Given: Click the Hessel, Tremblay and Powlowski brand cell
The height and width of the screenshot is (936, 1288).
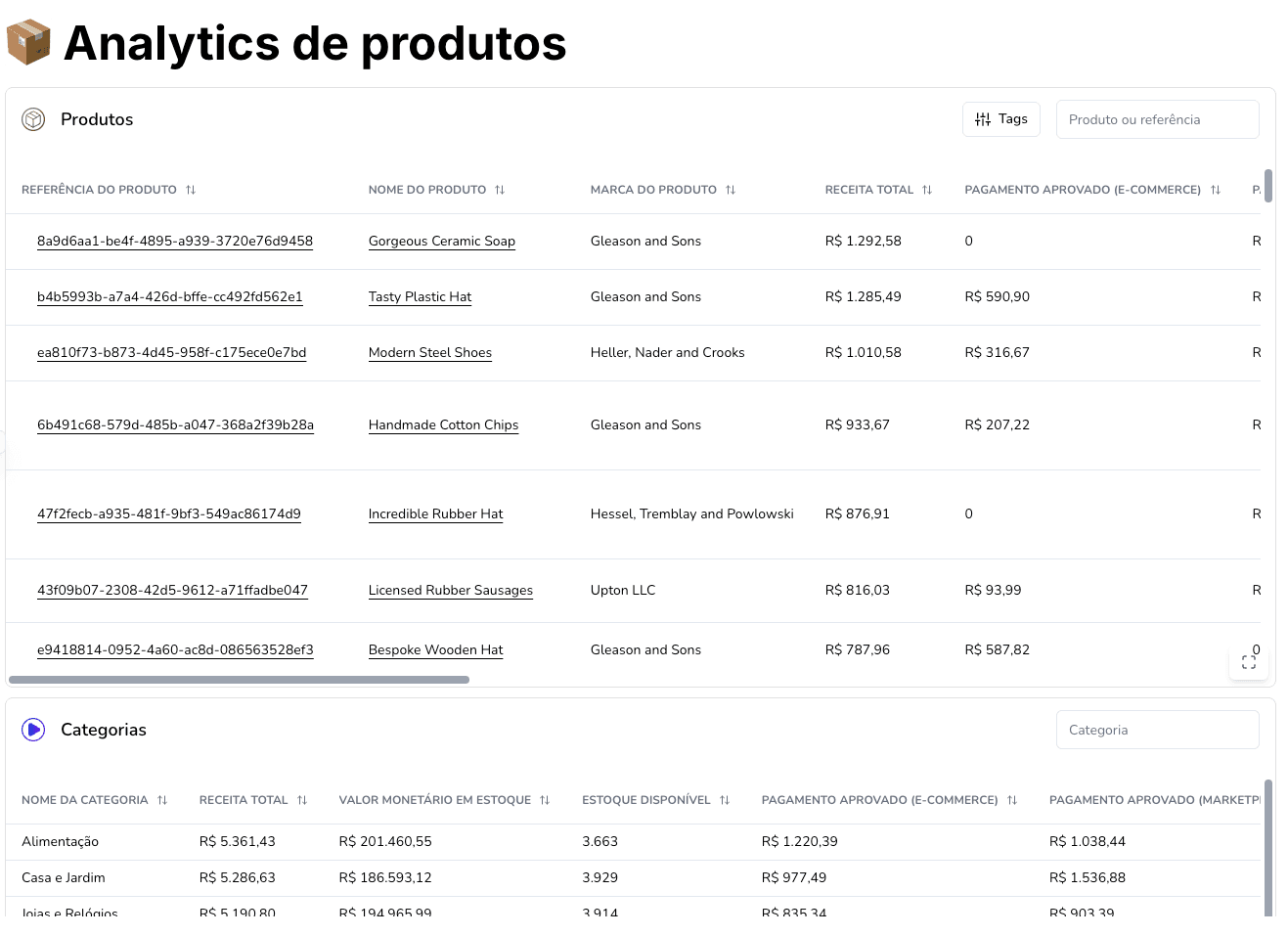Looking at the screenshot, I should point(692,514).
